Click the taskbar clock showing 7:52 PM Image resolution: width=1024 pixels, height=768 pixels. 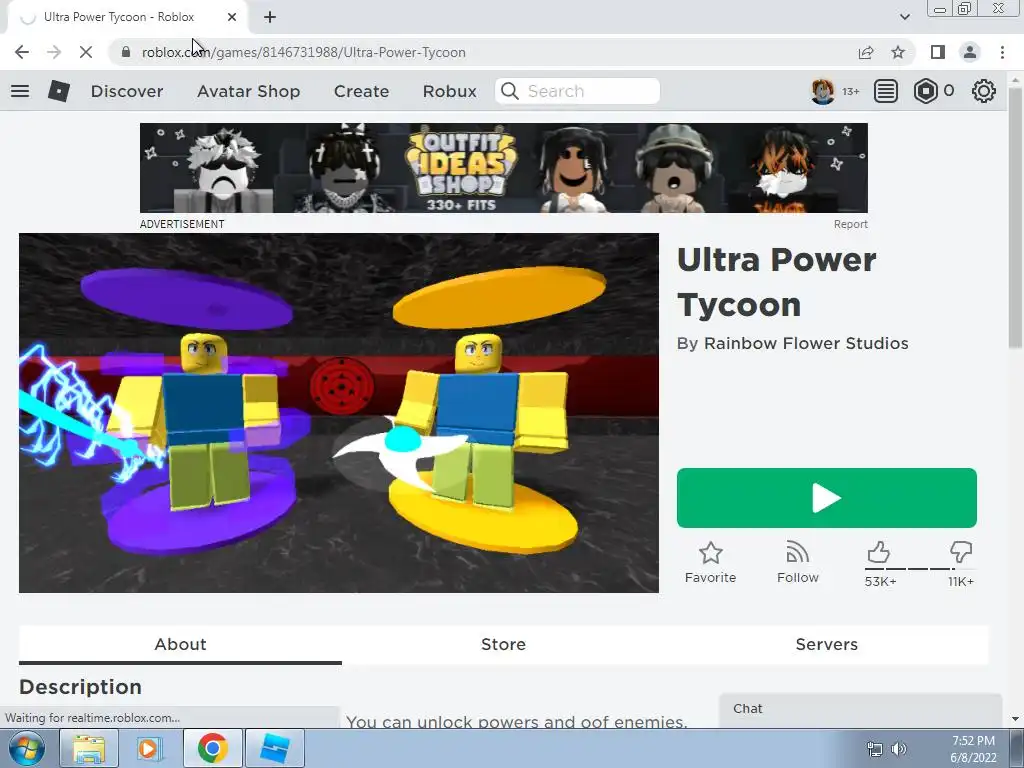pyautogui.click(x=973, y=749)
